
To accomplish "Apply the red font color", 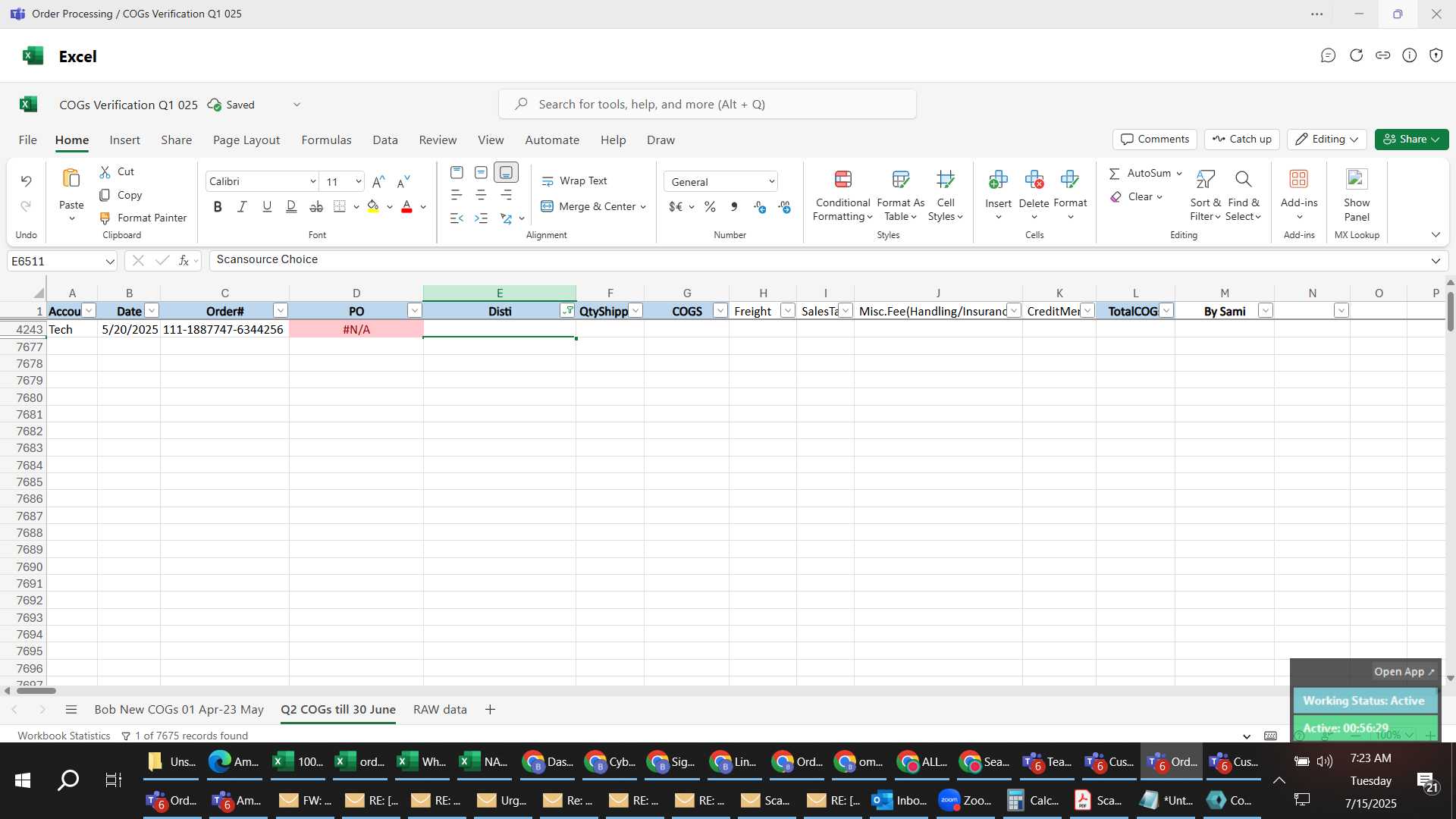I will [x=406, y=206].
